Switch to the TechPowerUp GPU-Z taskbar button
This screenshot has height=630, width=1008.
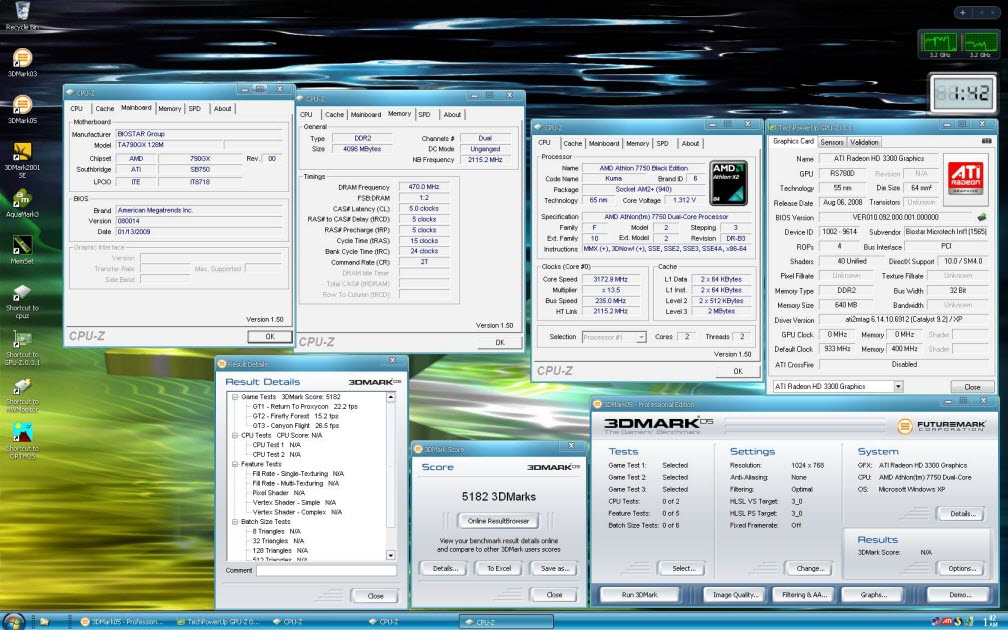click(220, 622)
